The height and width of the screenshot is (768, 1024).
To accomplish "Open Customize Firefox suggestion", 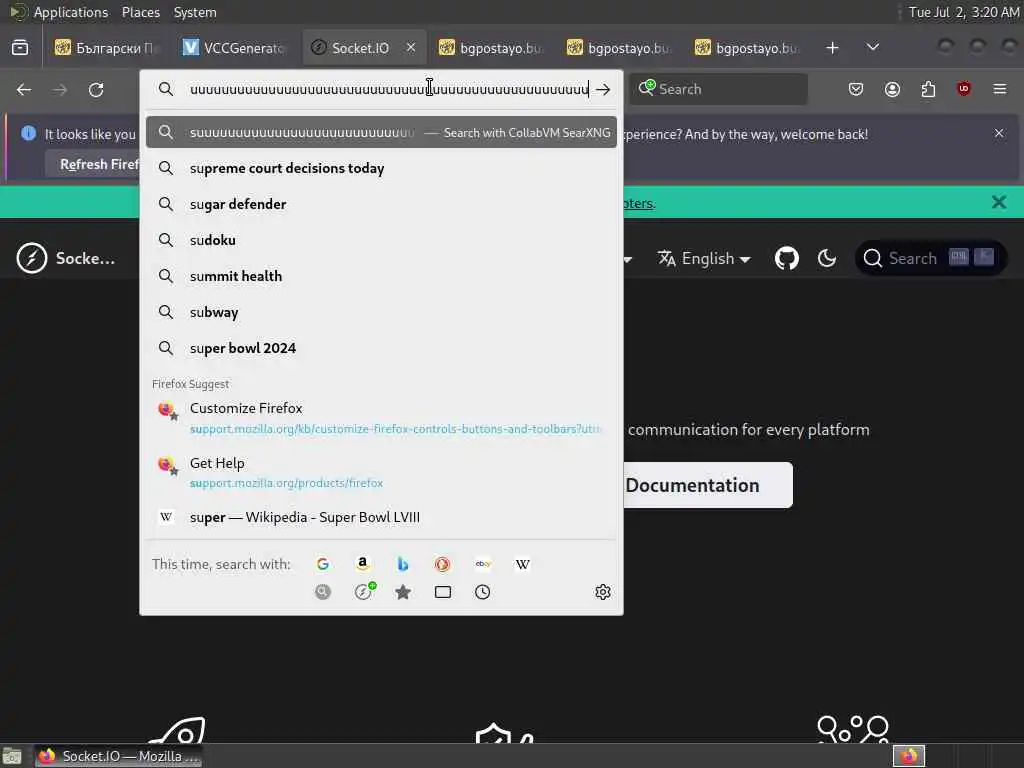I will [x=381, y=418].
